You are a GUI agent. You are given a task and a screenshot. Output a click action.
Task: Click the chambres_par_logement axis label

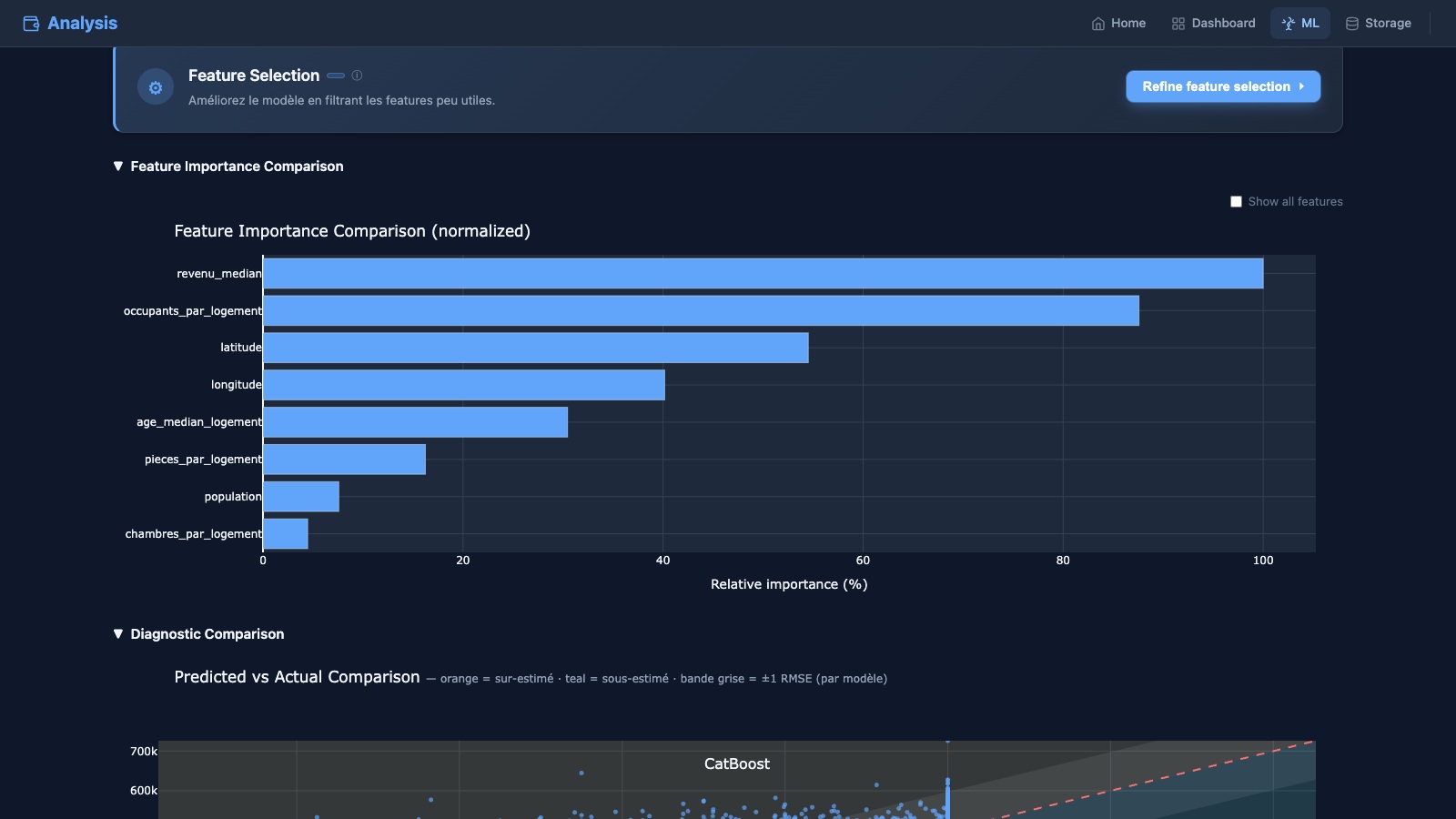tap(194, 534)
